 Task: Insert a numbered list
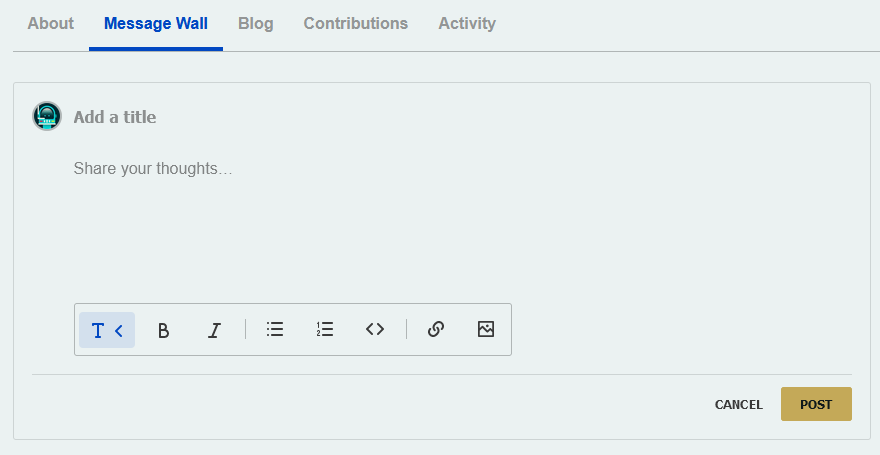tap(325, 329)
